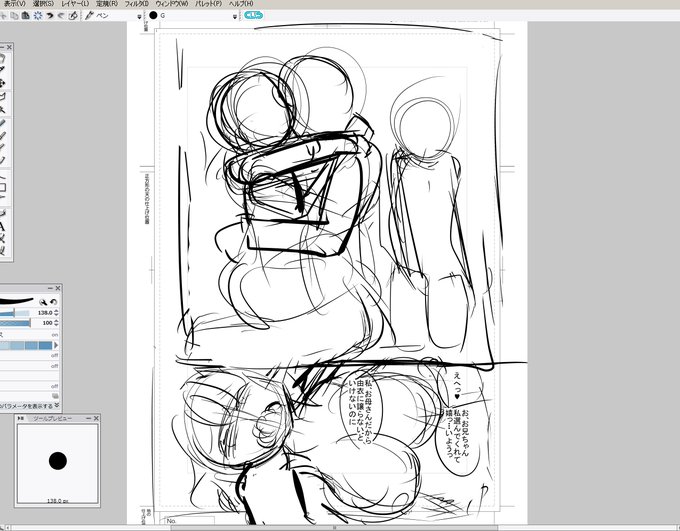The height and width of the screenshot is (531, 680).
Task: Reset tool options with the circular arrow icon
Action: (x=53, y=302)
